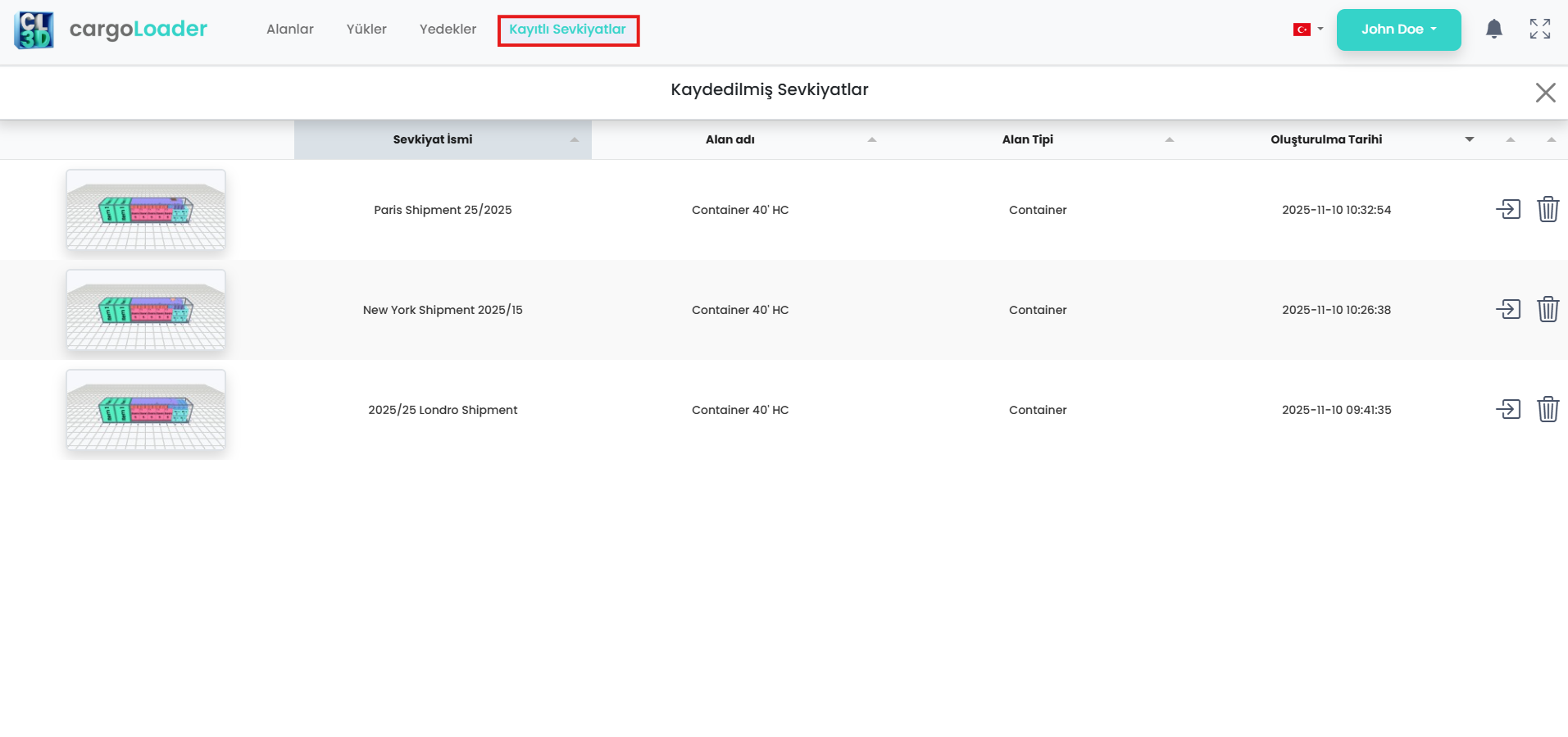
Task: Open the John Doe user menu
Action: tap(1398, 30)
